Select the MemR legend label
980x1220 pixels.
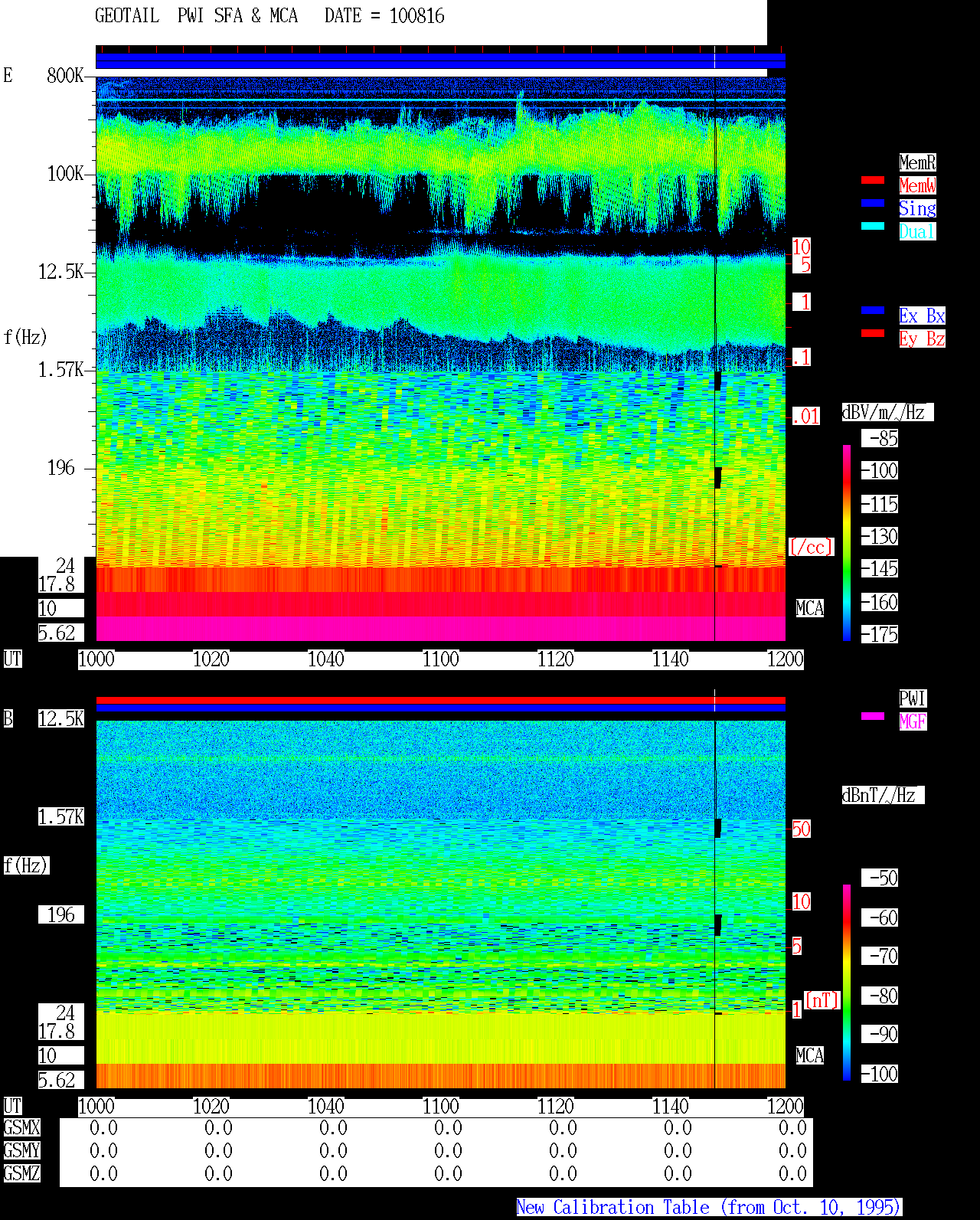coord(917,162)
